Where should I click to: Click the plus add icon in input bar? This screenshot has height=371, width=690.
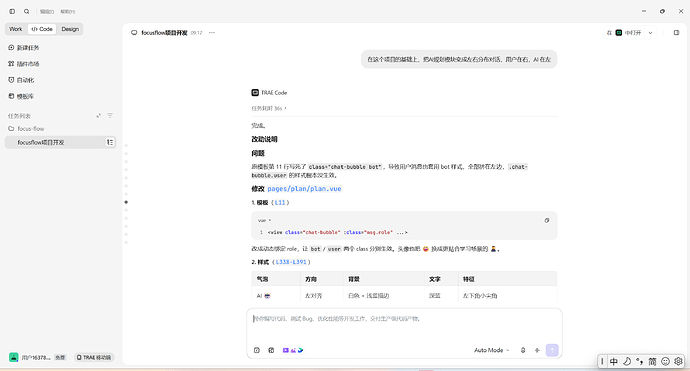[x=537, y=350]
